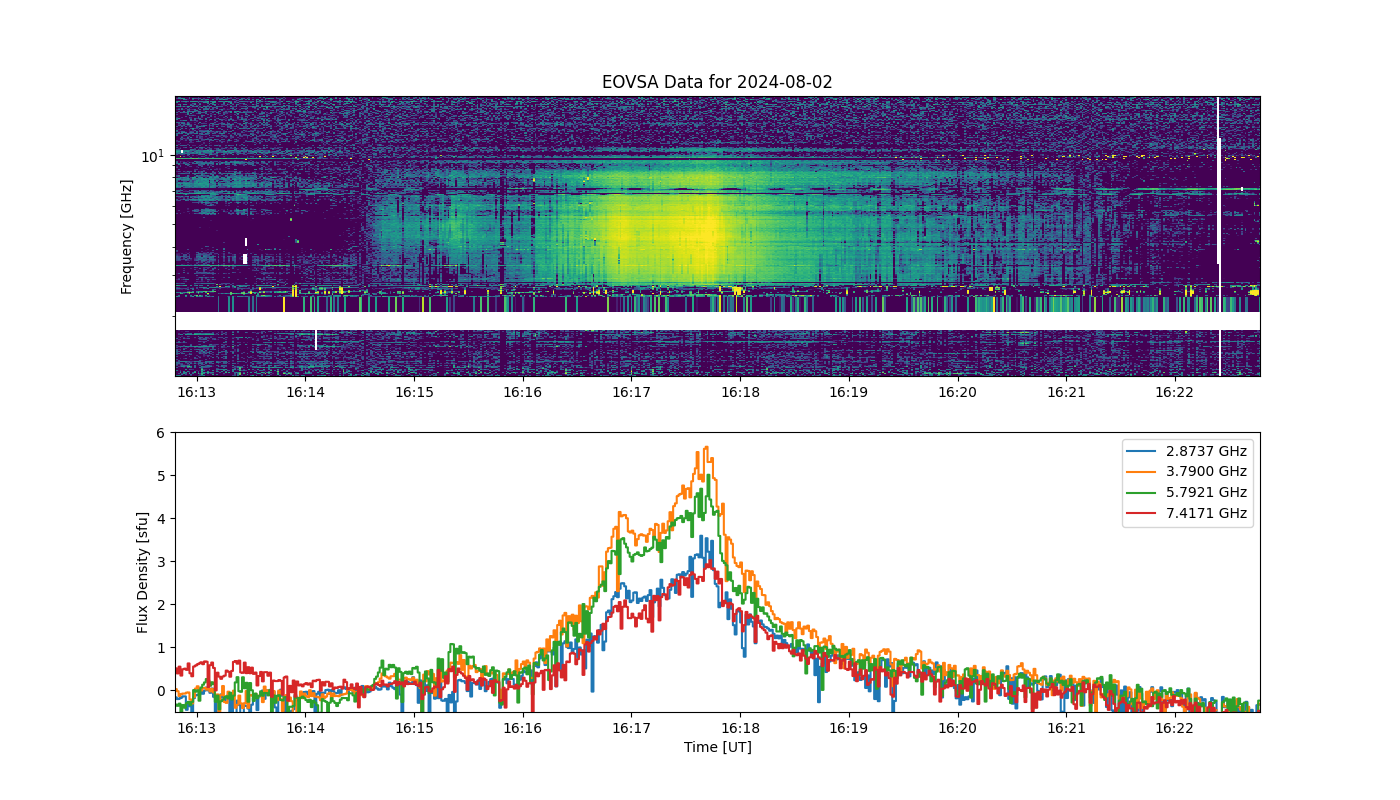Click the flux axis tick label 4

(160, 519)
